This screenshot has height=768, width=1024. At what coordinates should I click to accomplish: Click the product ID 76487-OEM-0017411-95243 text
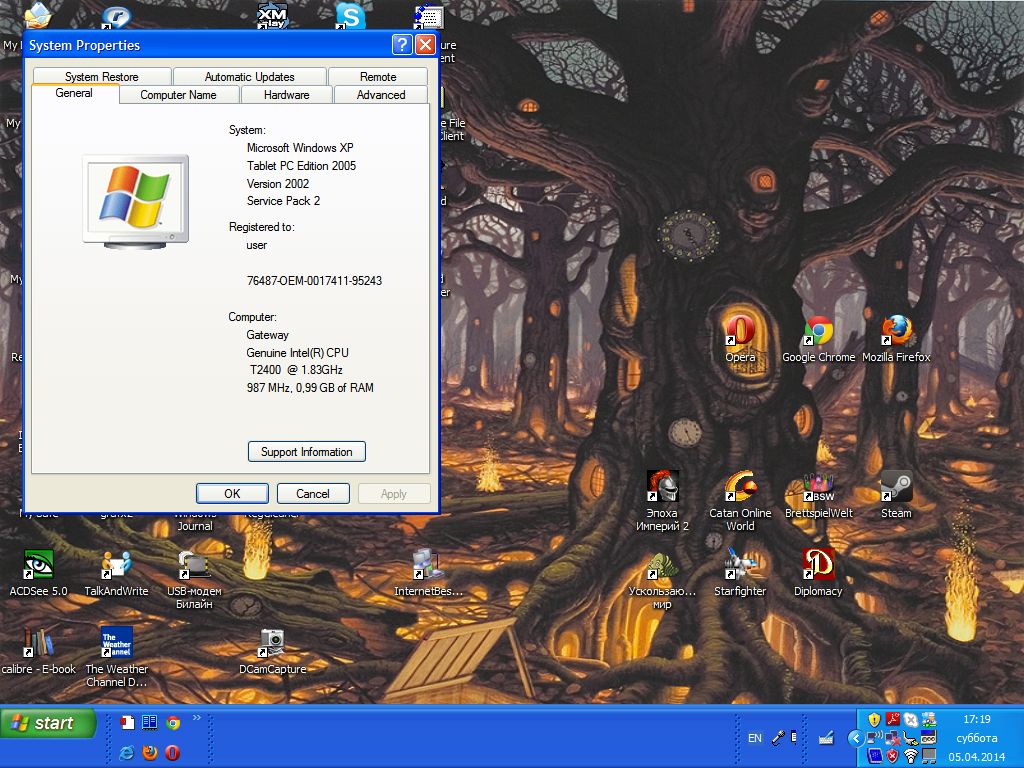click(314, 281)
